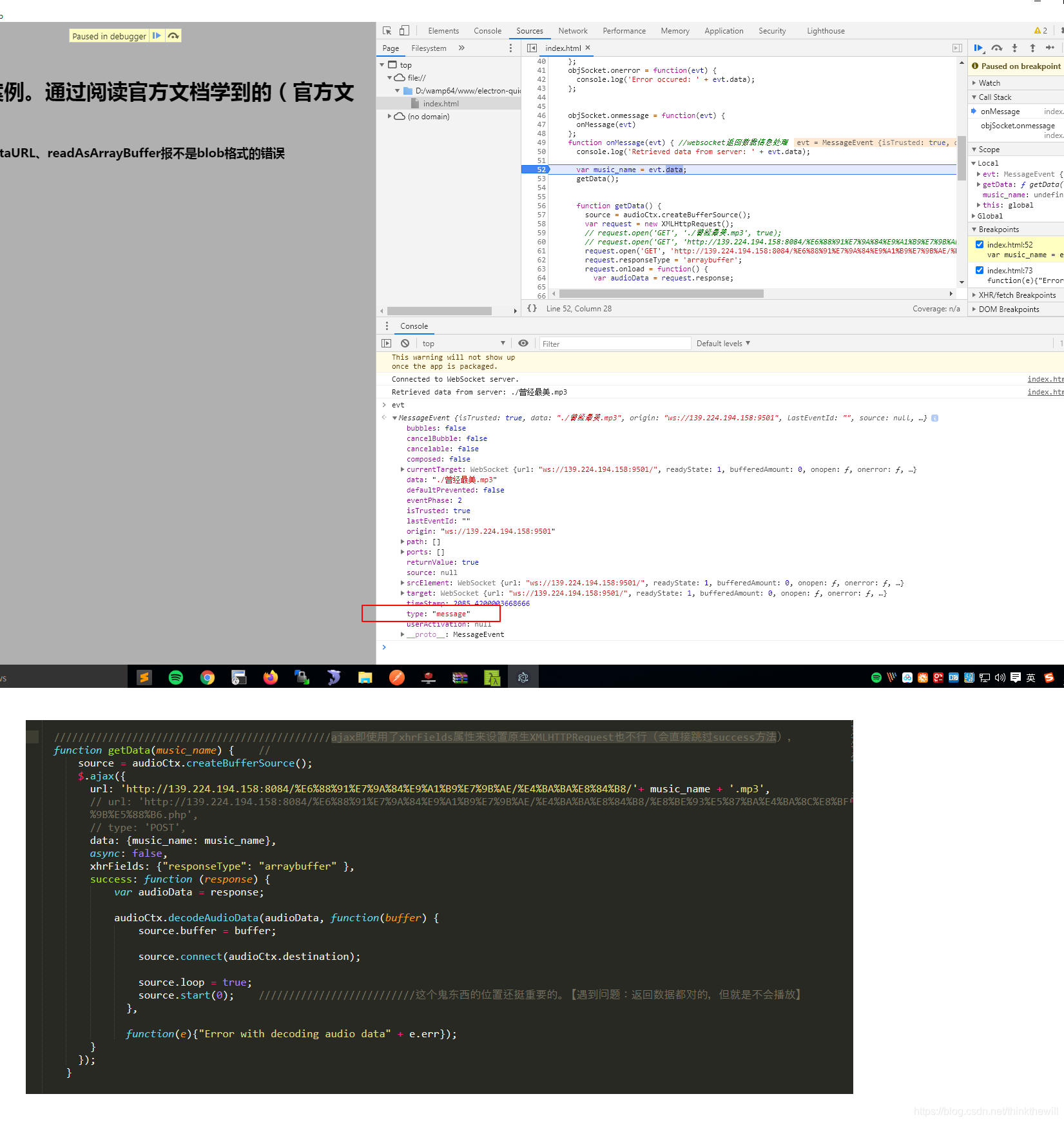Toggle the device toolbar icon

(404, 30)
